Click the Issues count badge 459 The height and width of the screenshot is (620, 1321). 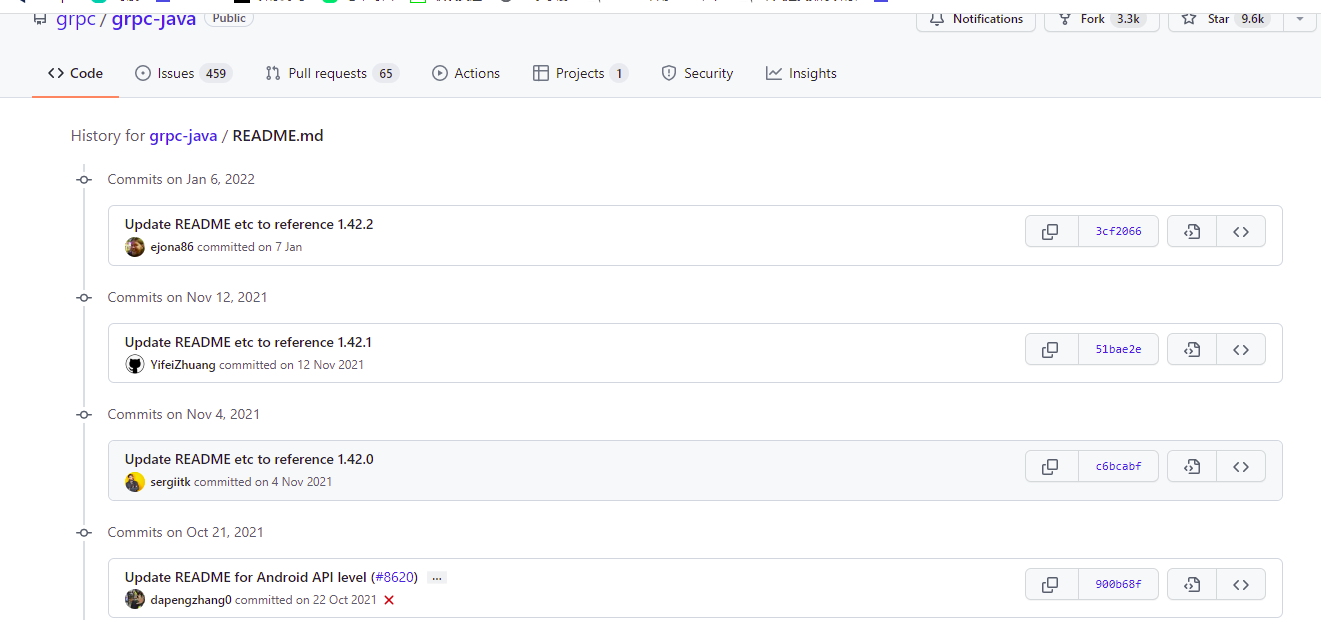click(216, 73)
